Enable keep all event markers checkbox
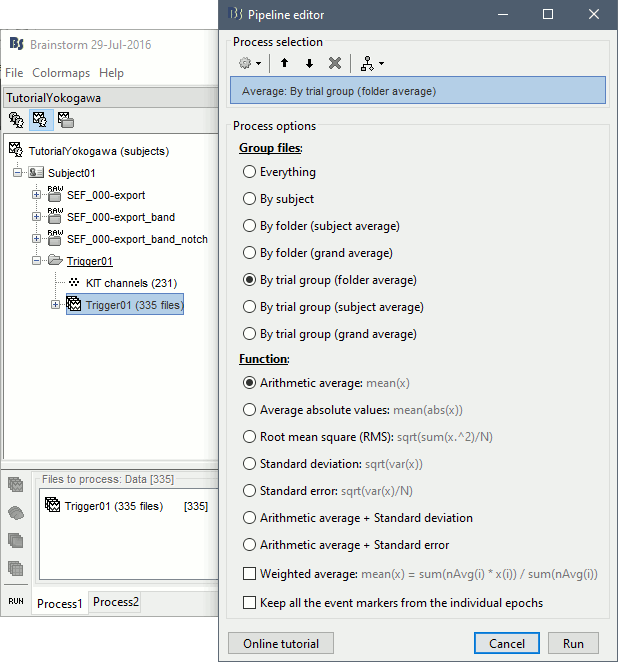 pyautogui.click(x=249, y=603)
